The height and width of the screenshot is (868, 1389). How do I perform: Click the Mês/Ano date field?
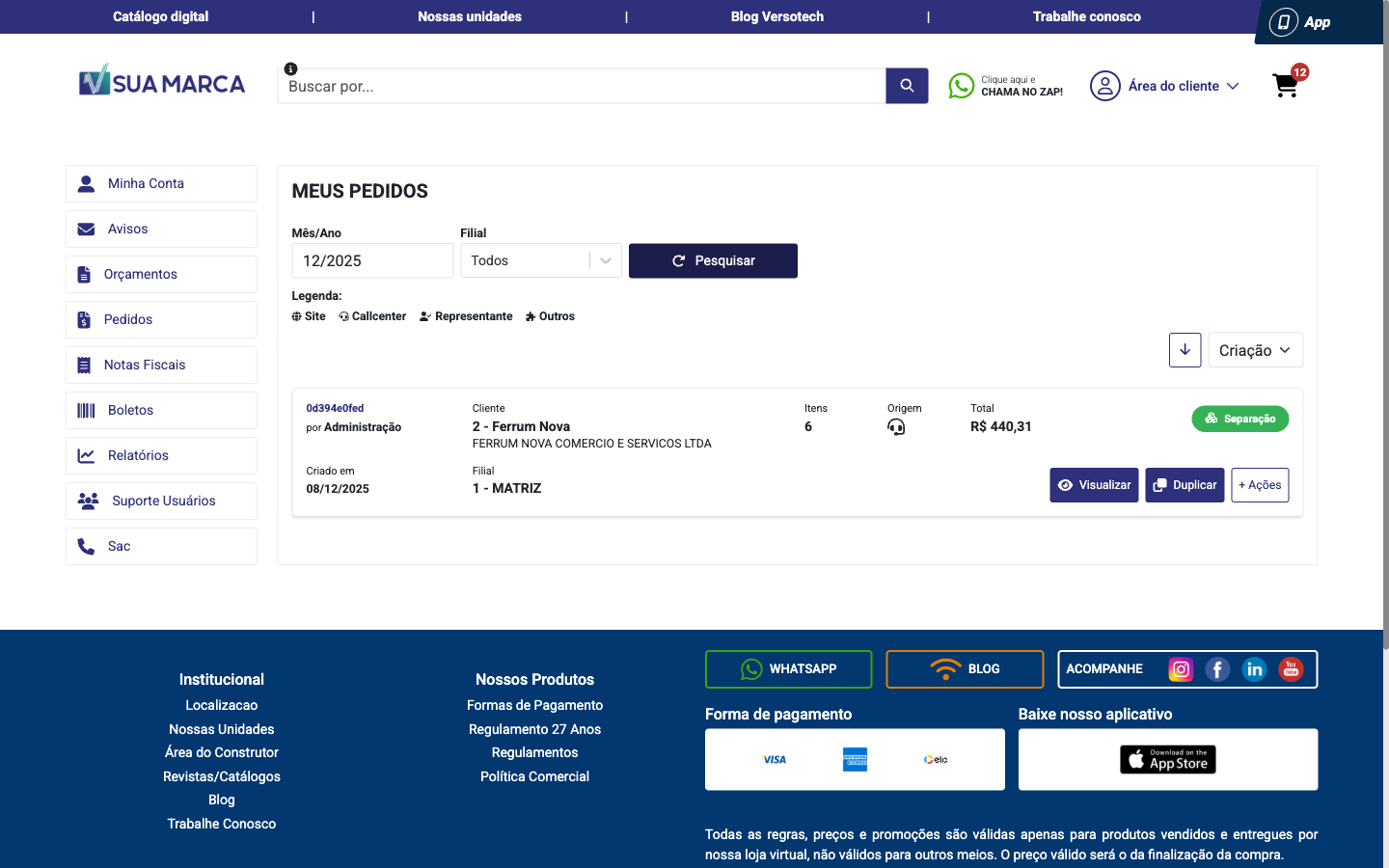point(372,260)
